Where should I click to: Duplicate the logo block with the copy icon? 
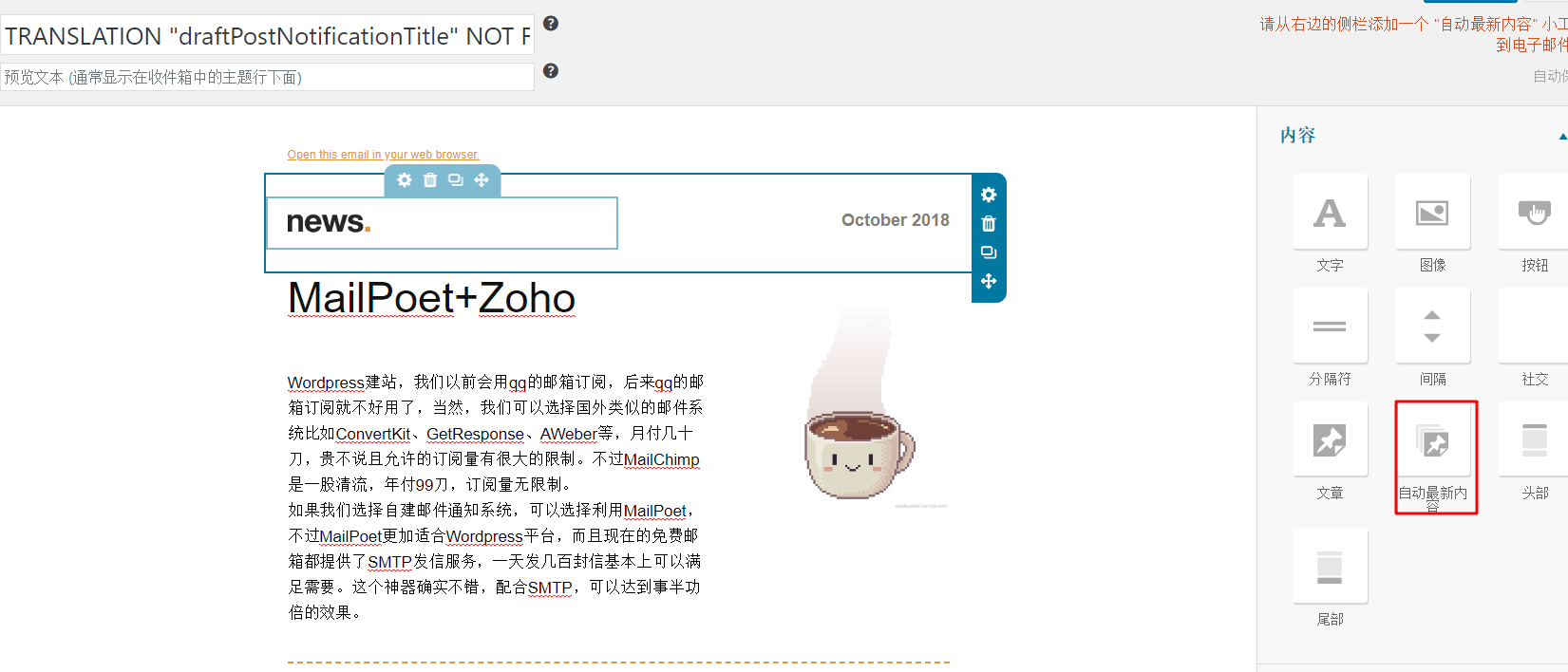(x=456, y=180)
